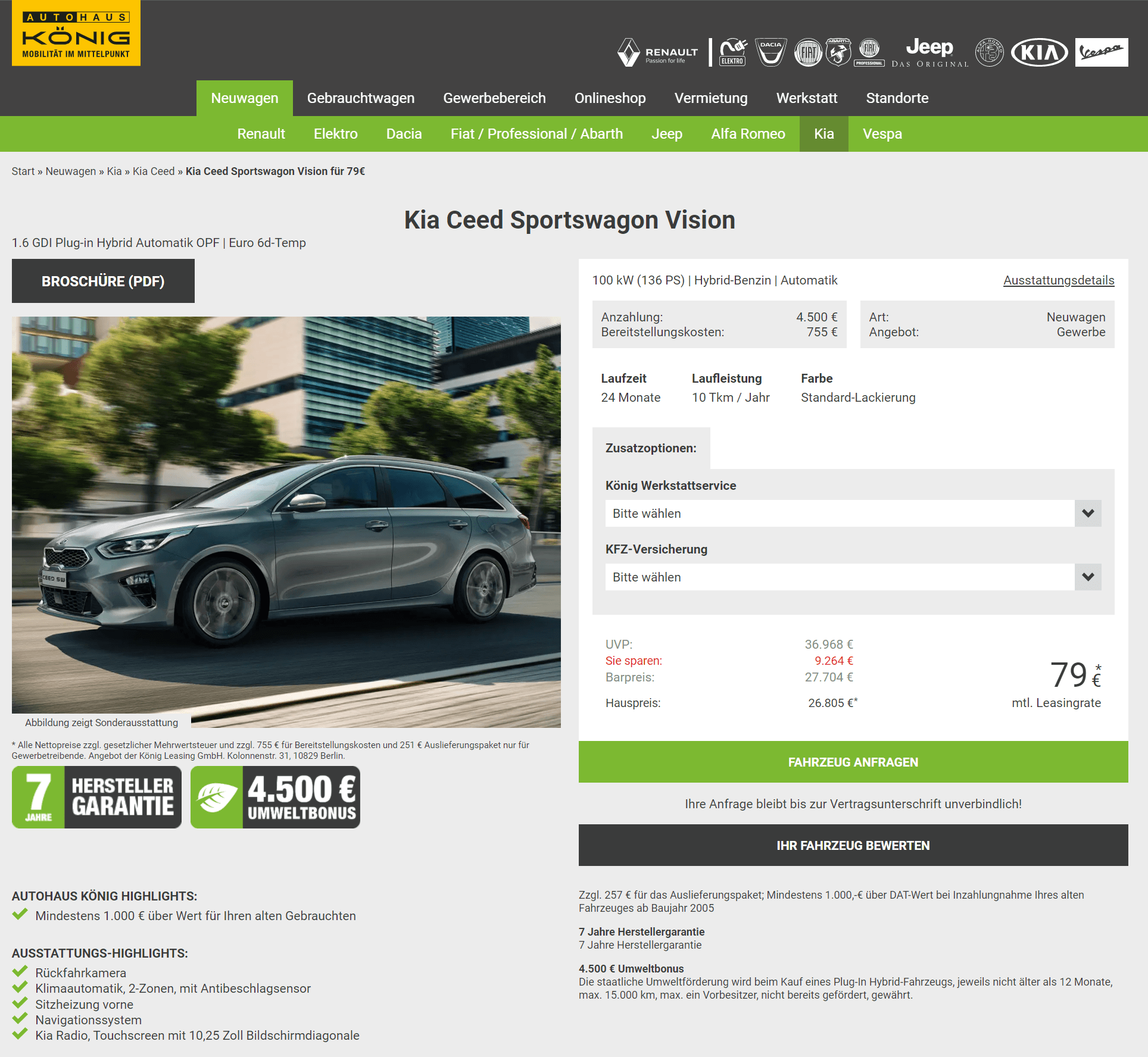The height and width of the screenshot is (1057, 1148).
Task: Open the Kia Ceed breadcrumb link
Action: tap(154, 171)
